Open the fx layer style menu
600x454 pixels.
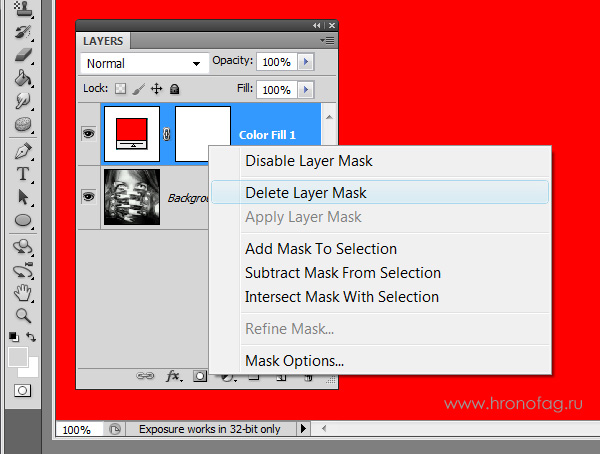174,376
